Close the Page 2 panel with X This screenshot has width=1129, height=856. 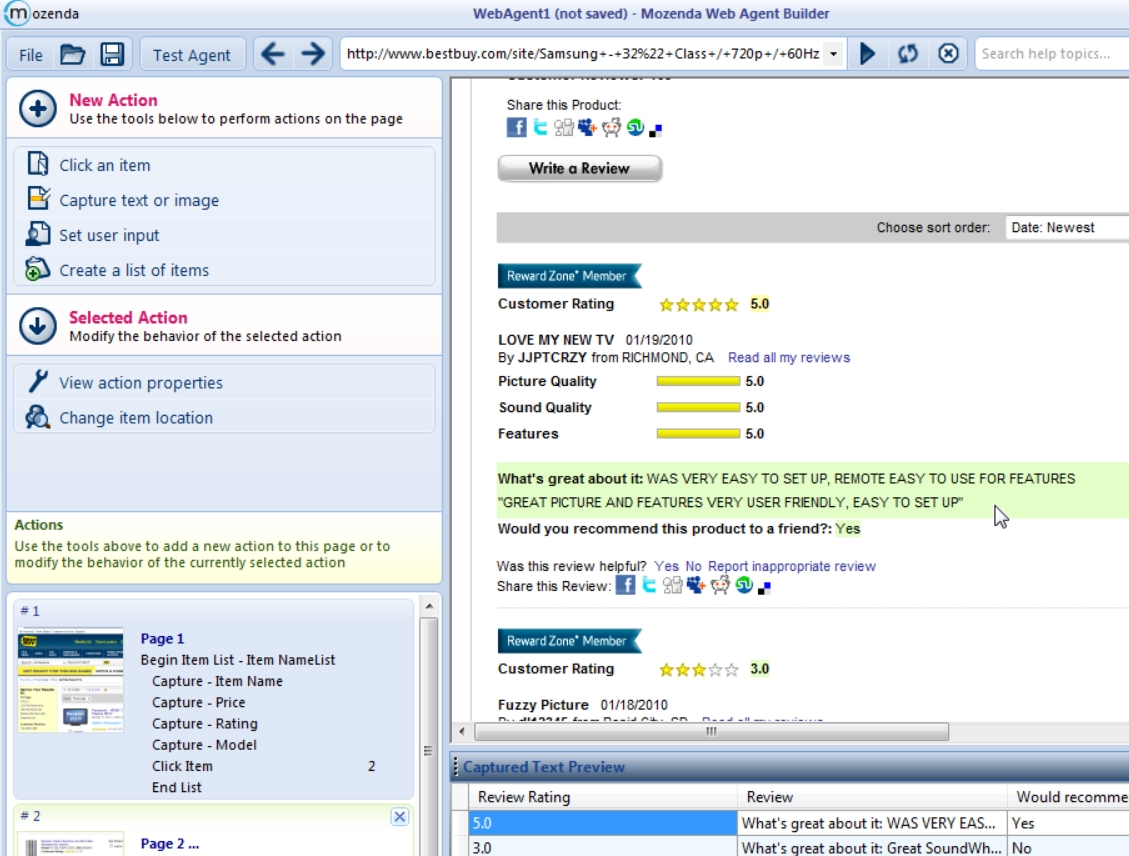pos(400,816)
